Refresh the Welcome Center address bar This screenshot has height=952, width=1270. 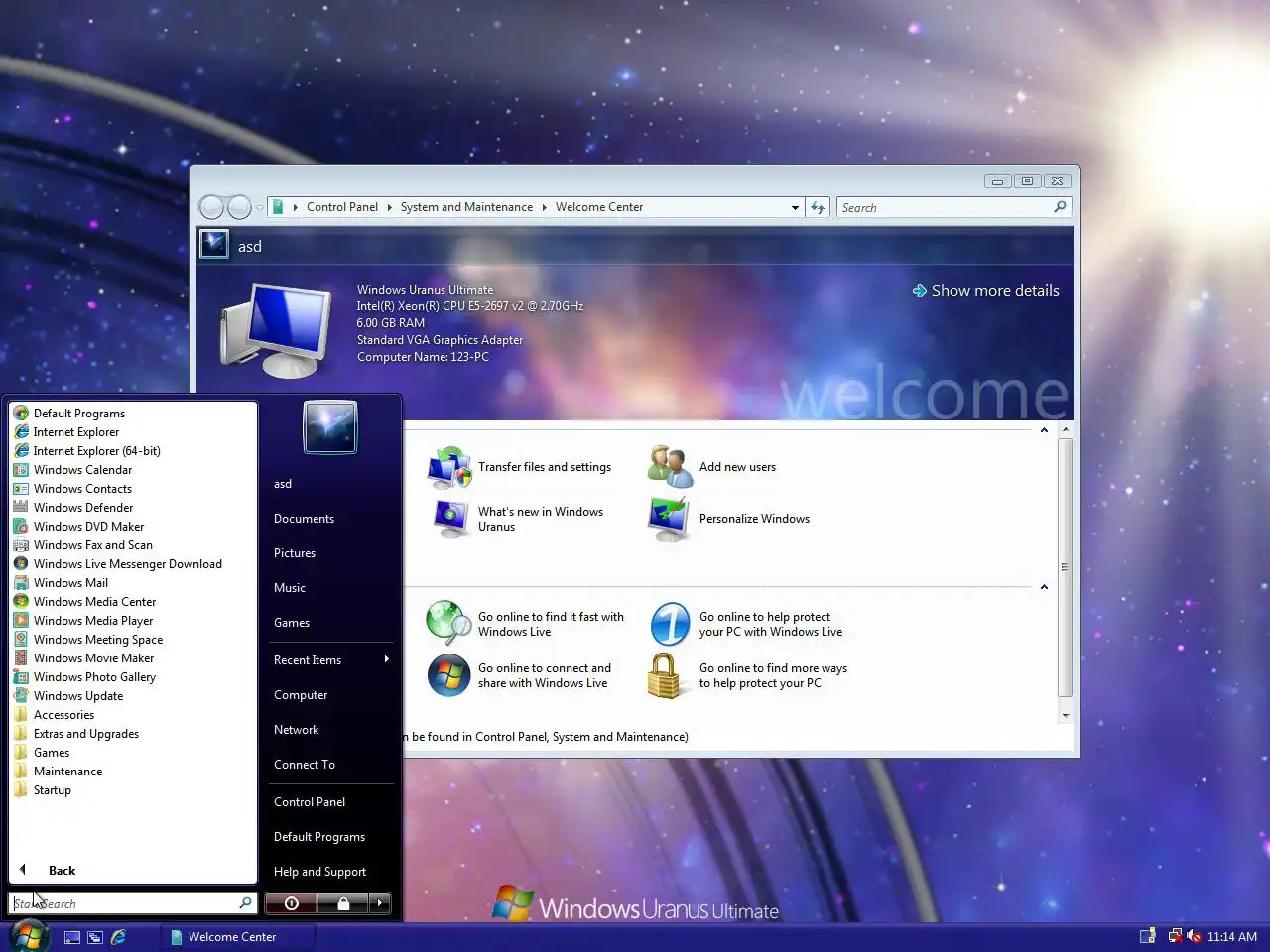click(818, 208)
